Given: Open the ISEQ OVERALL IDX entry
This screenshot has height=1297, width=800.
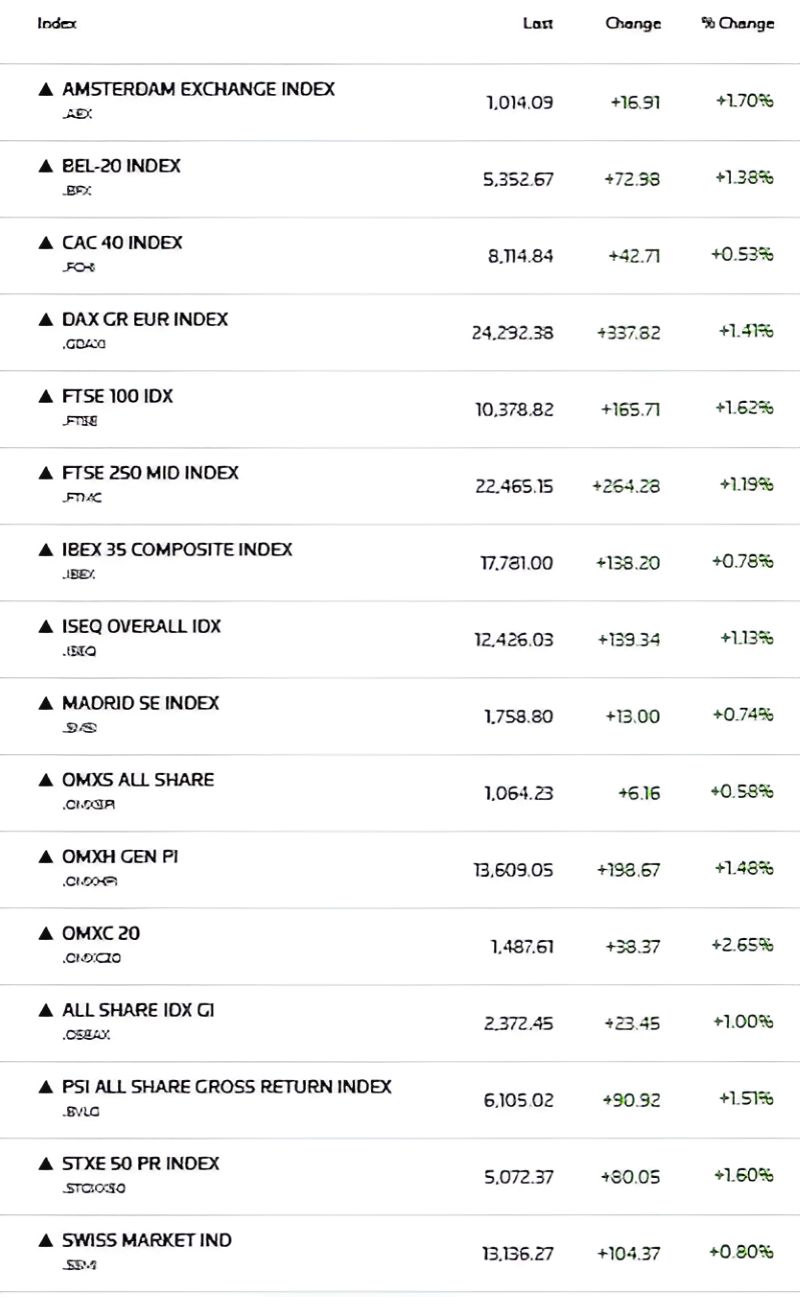Looking at the screenshot, I should coord(141,627).
